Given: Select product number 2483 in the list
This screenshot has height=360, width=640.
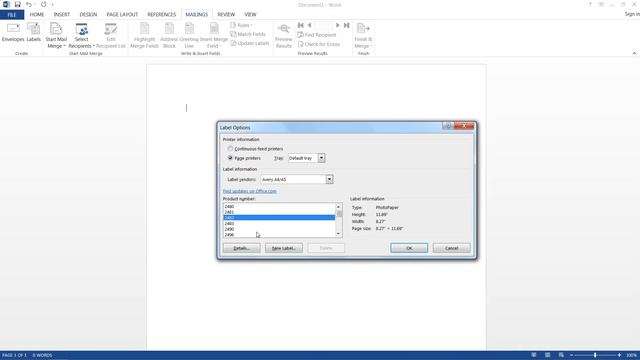Looking at the screenshot, I should 279,224.
